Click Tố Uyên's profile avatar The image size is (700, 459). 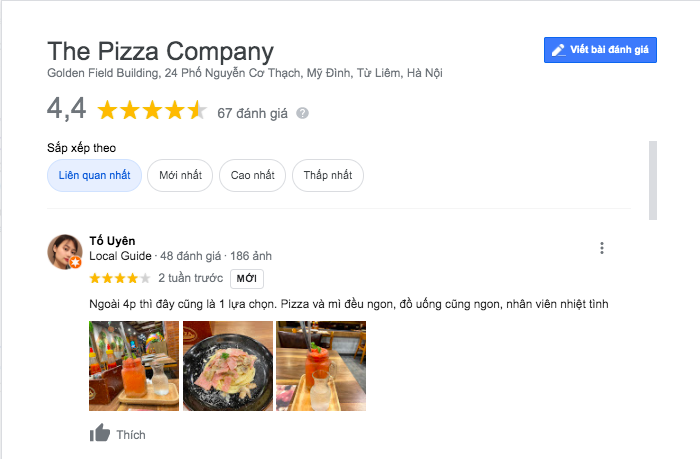pyautogui.click(x=65, y=252)
